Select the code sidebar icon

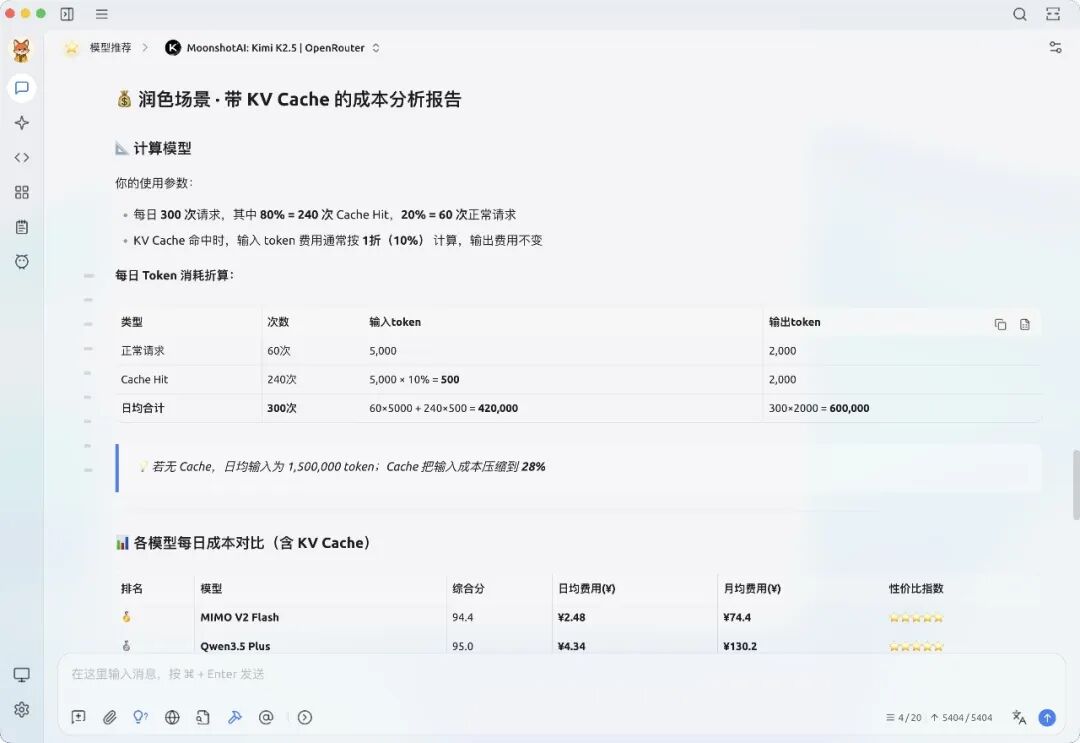[x=21, y=157]
